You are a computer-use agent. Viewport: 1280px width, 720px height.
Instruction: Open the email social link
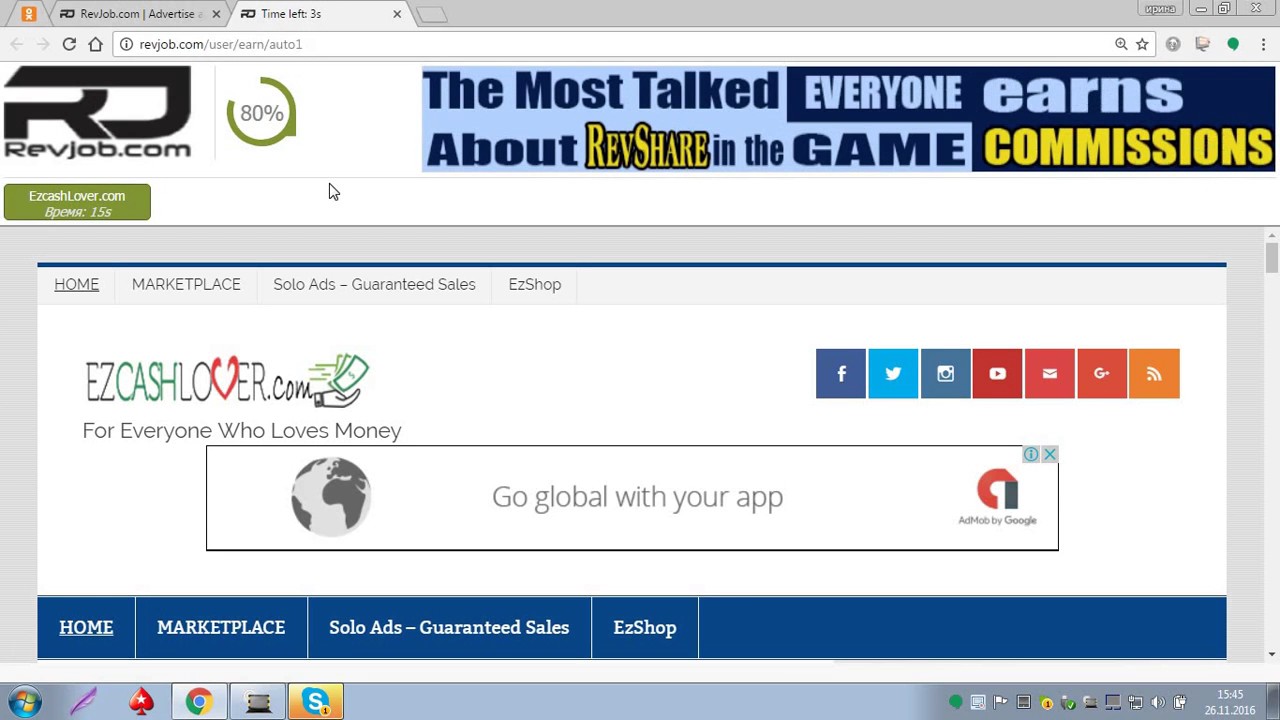pyautogui.click(x=1049, y=374)
